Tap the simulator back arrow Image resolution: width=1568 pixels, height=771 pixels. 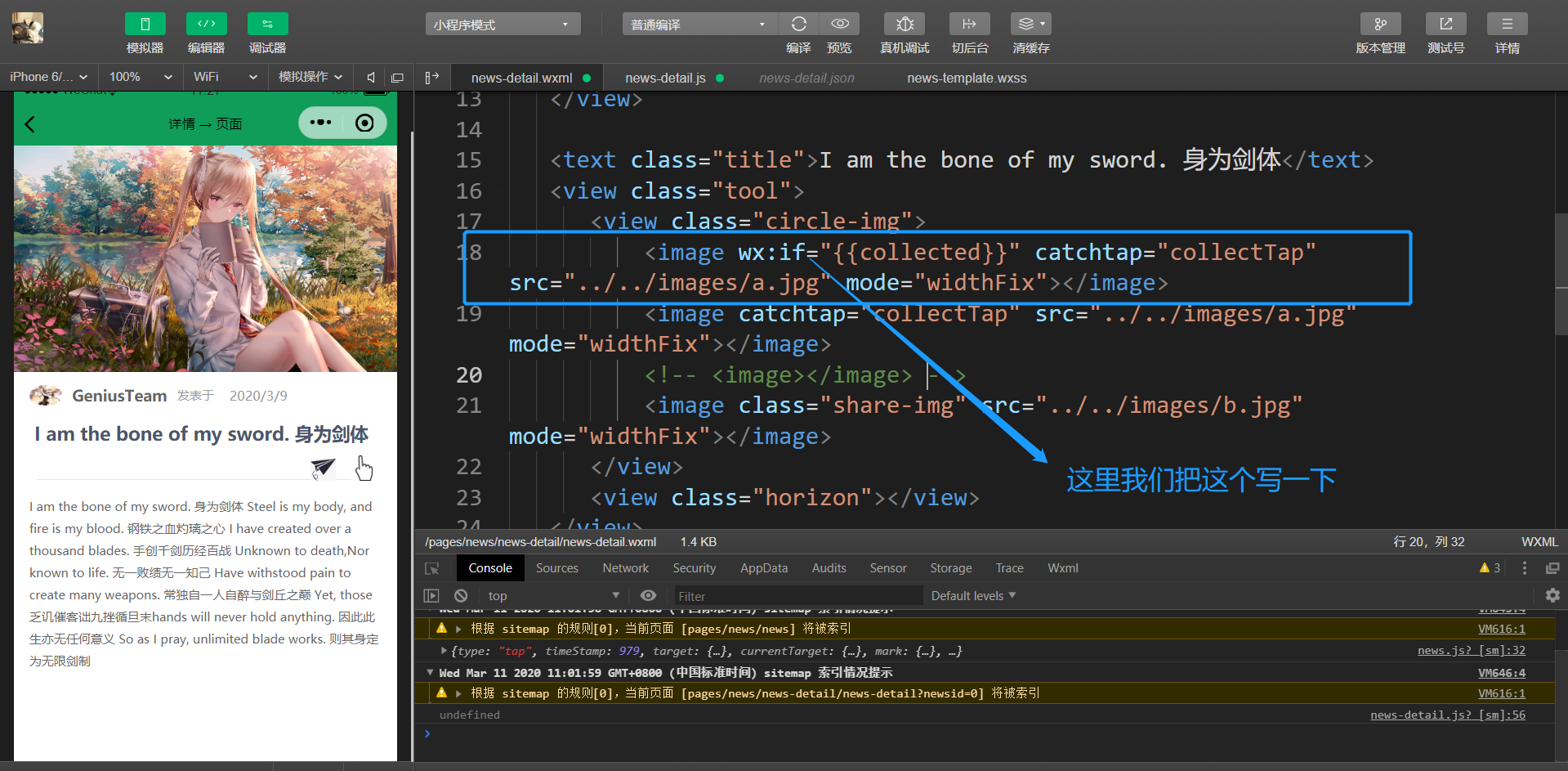click(30, 124)
